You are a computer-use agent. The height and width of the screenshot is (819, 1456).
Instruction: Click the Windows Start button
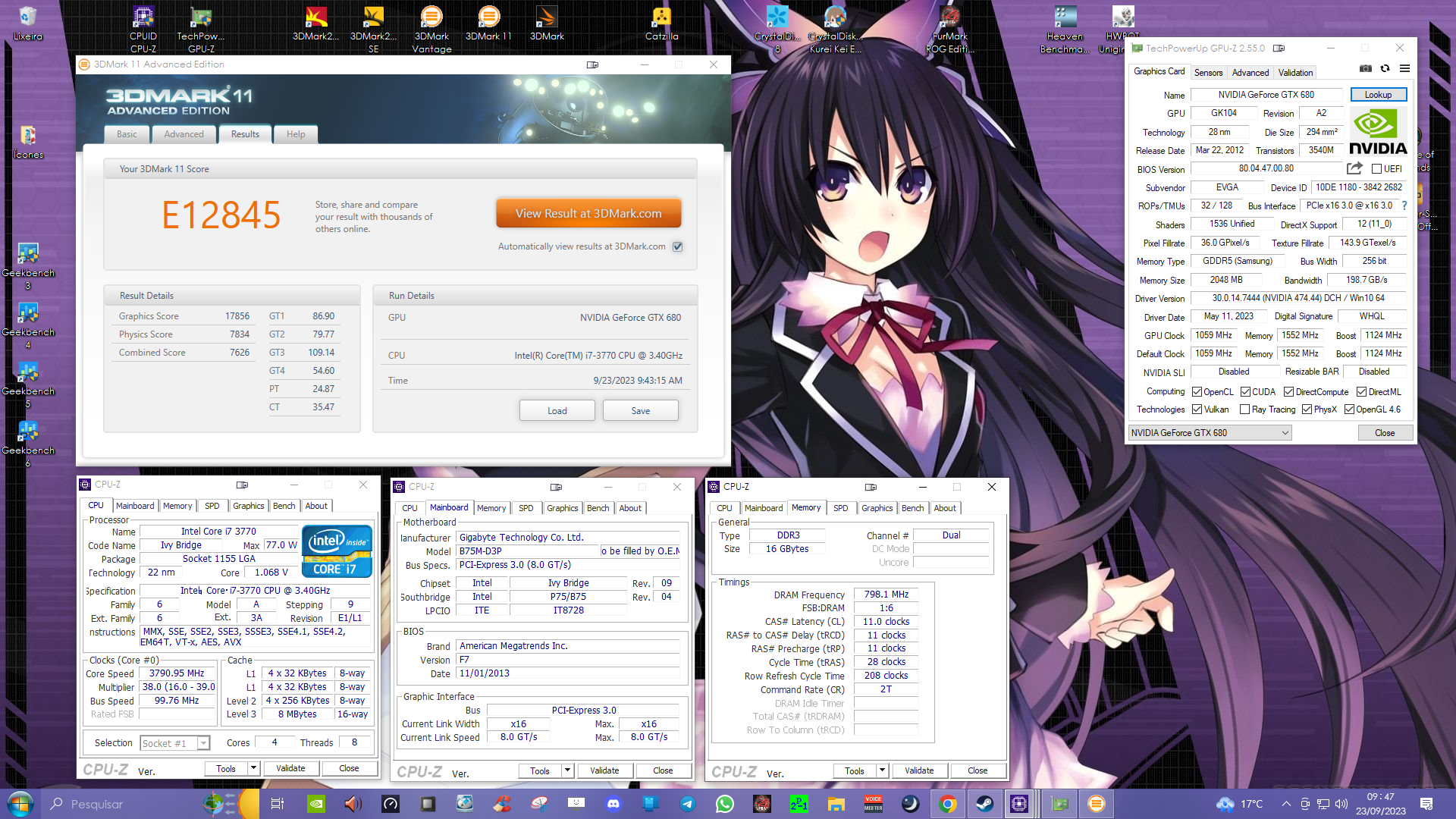tap(20, 804)
